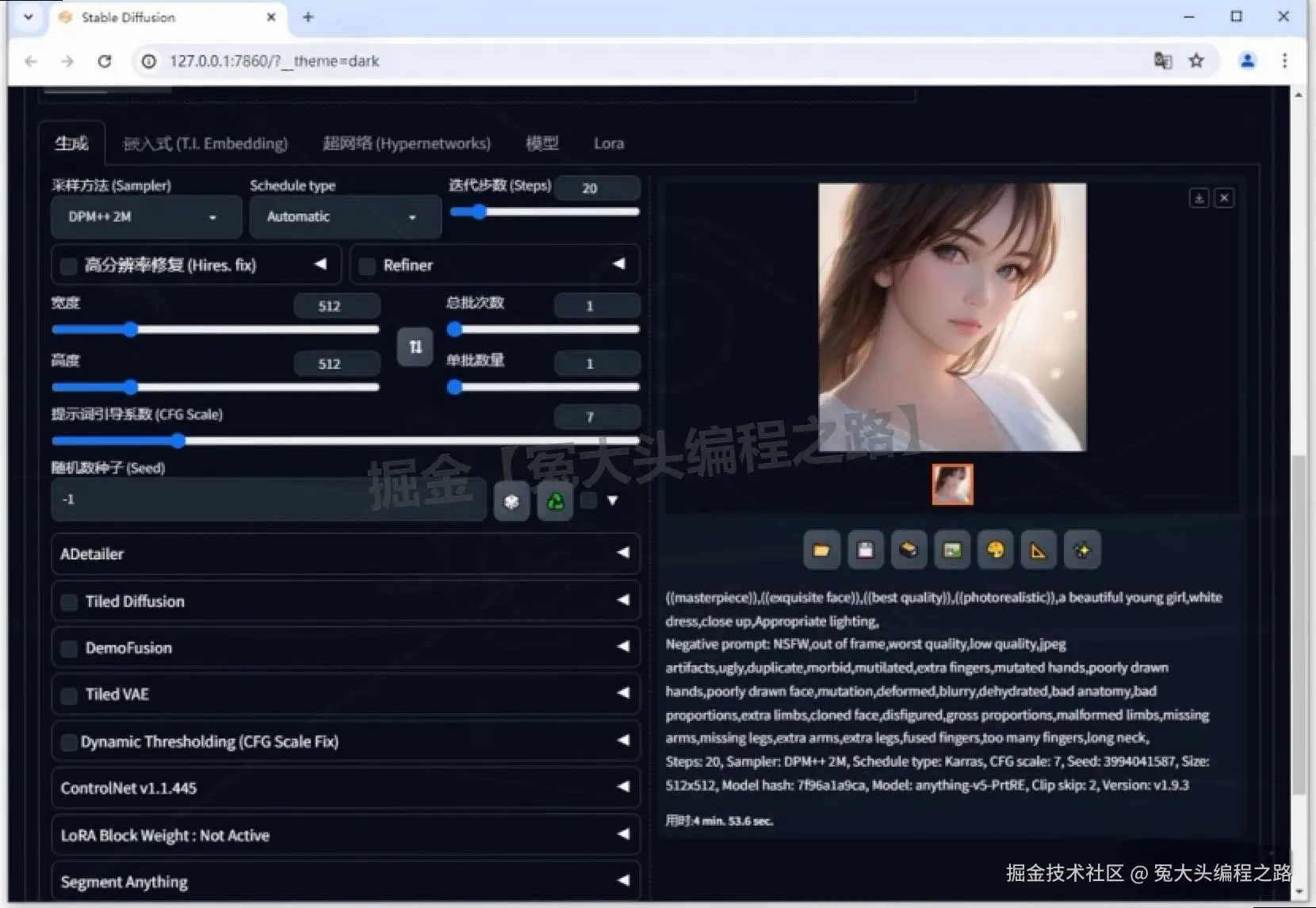Viewport: 1316px width, 908px height.
Task: Open the 超网络 (Hypernetworks) tab
Action: pyautogui.click(x=406, y=144)
